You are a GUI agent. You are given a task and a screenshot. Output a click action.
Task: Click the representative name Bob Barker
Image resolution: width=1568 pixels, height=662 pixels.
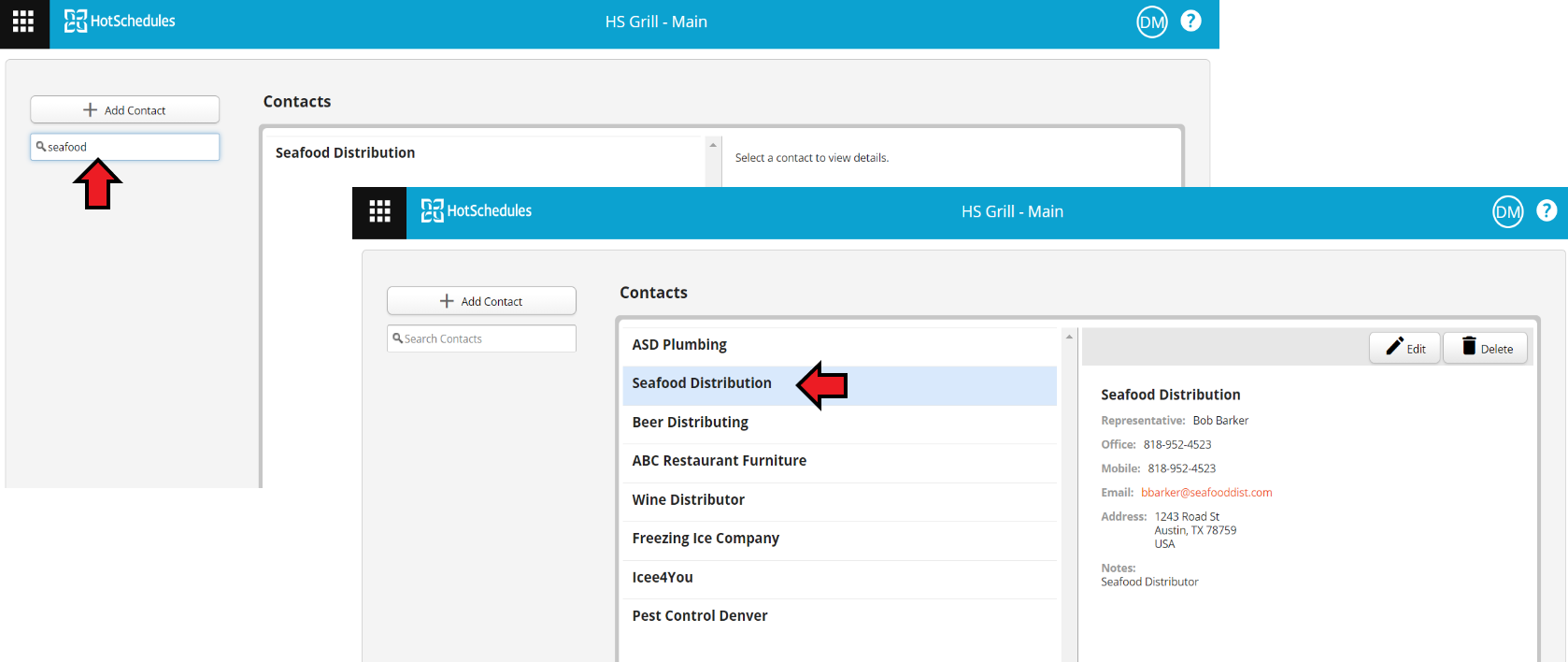click(1220, 421)
